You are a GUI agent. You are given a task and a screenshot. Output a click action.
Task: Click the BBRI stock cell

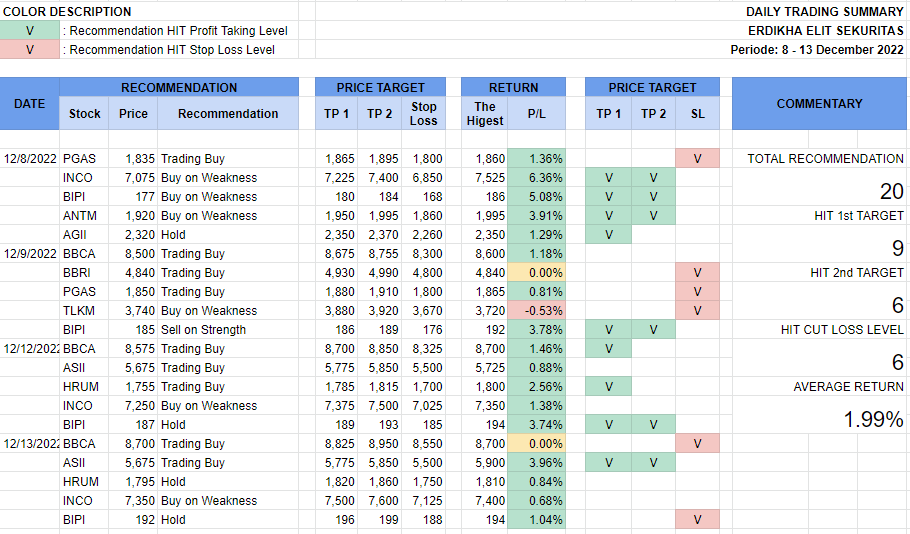[x=79, y=273]
